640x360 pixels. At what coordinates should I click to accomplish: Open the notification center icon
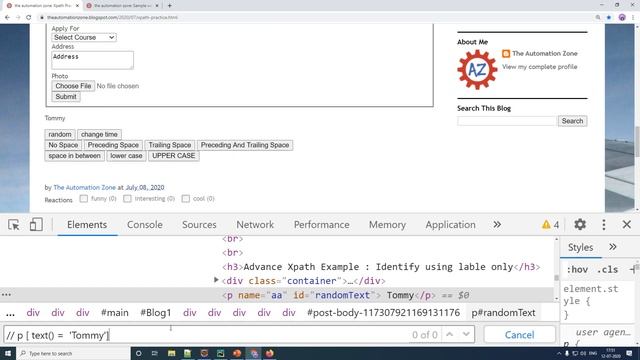tap(629, 353)
